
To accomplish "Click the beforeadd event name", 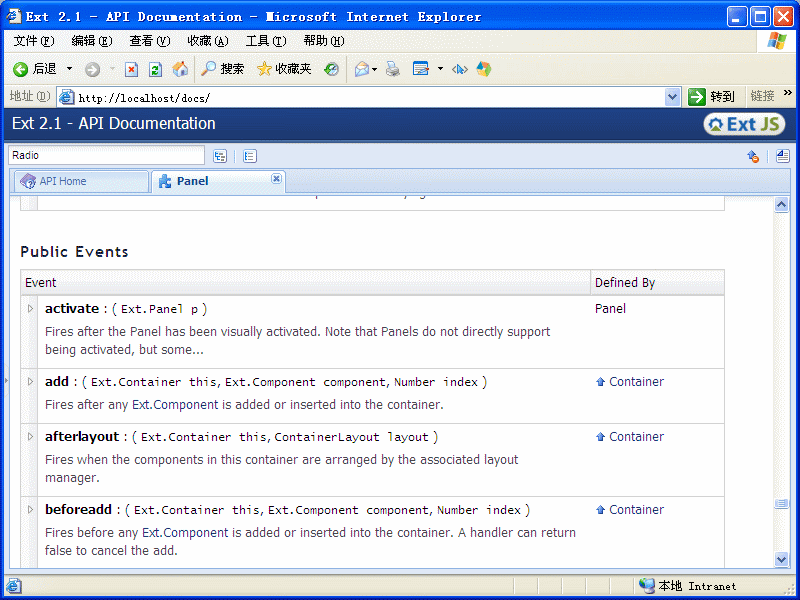I will point(79,510).
